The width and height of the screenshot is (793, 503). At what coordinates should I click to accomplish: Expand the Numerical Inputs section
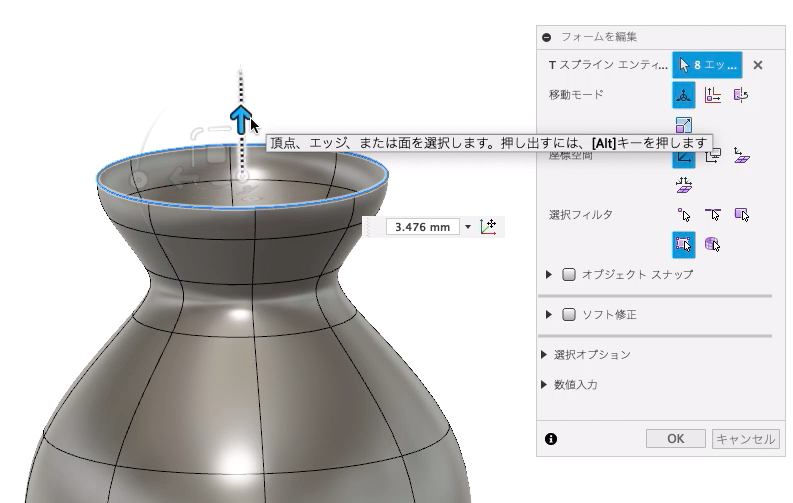pos(544,384)
